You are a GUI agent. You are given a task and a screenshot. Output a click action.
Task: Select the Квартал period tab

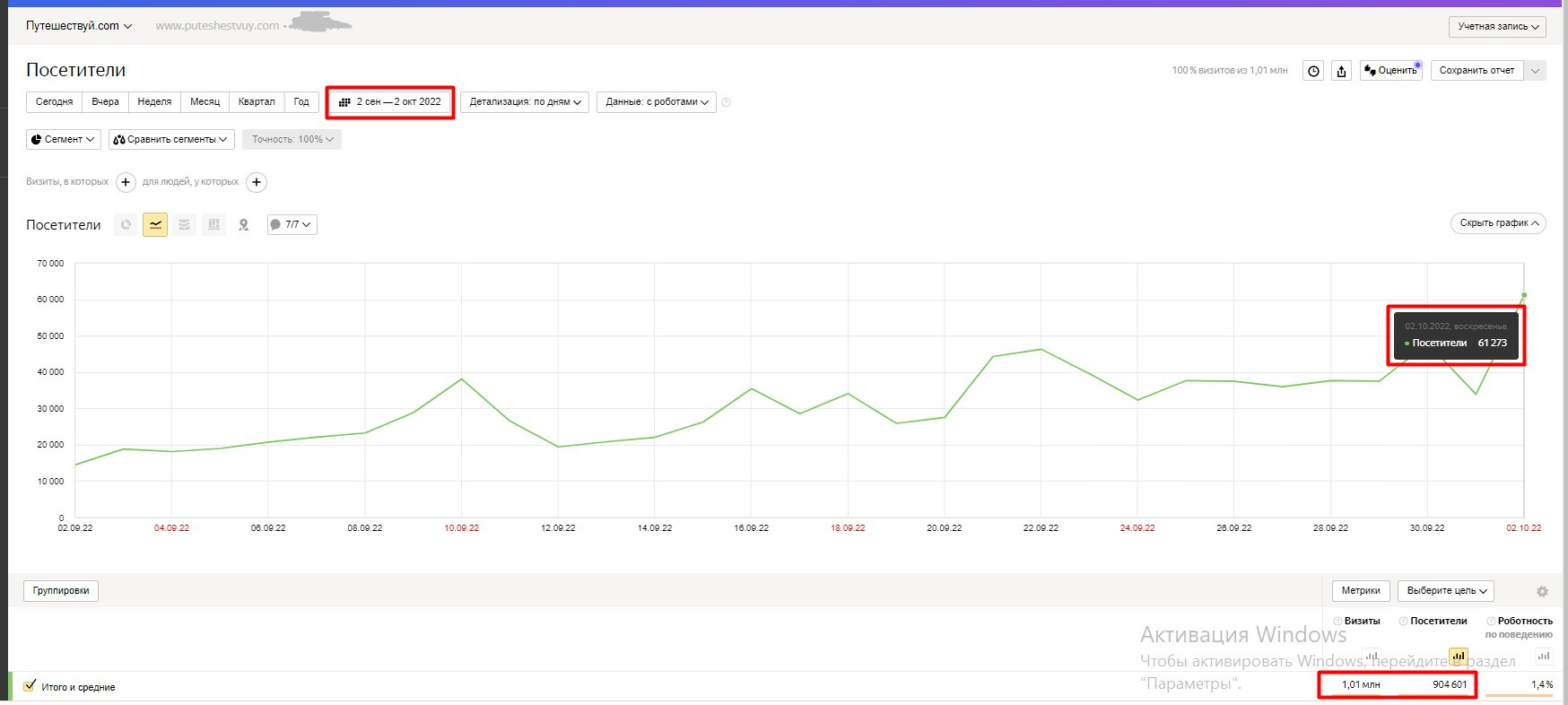point(257,102)
